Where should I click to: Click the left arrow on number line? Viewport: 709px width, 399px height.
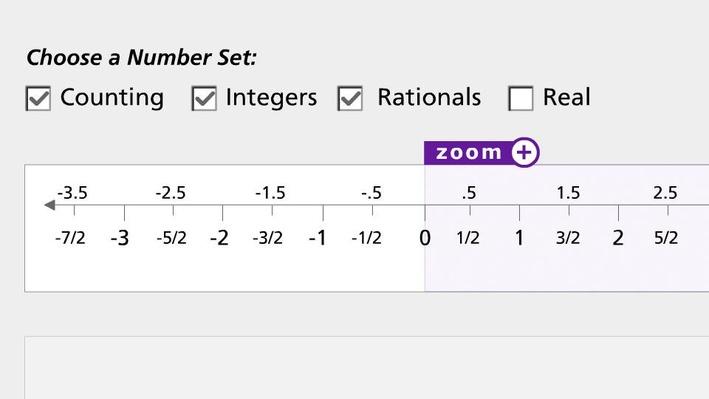click(50, 205)
